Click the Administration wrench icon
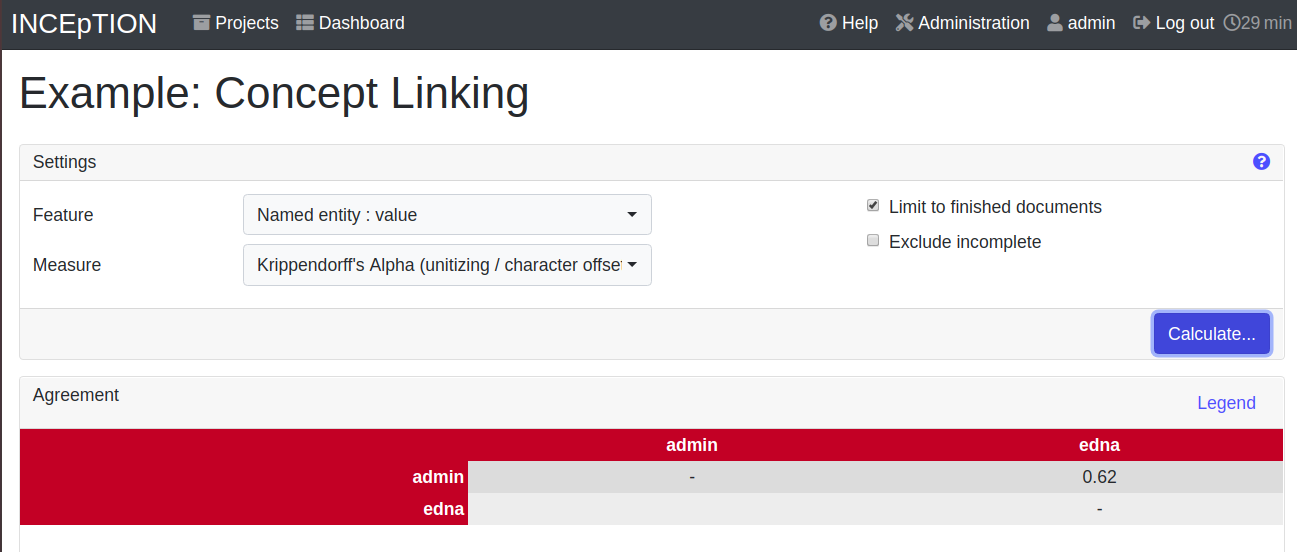The height and width of the screenshot is (552, 1297). [x=904, y=23]
